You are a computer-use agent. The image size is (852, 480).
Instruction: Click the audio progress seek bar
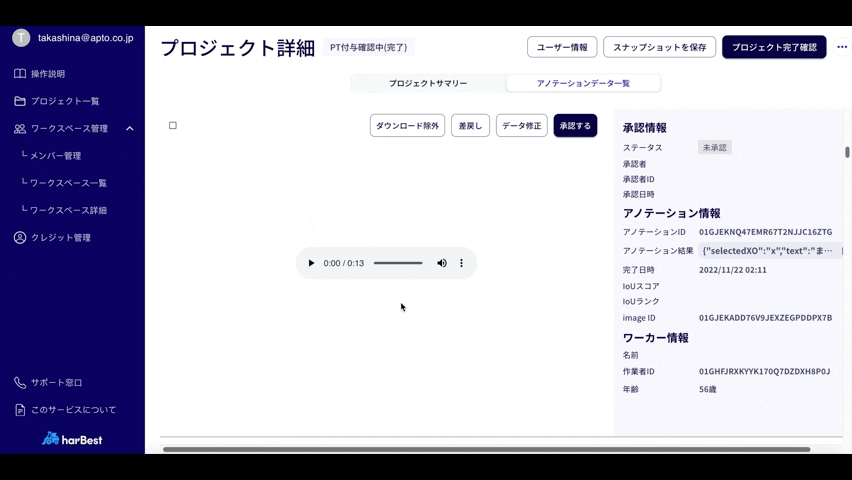pyautogui.click(x=398, y=263)
